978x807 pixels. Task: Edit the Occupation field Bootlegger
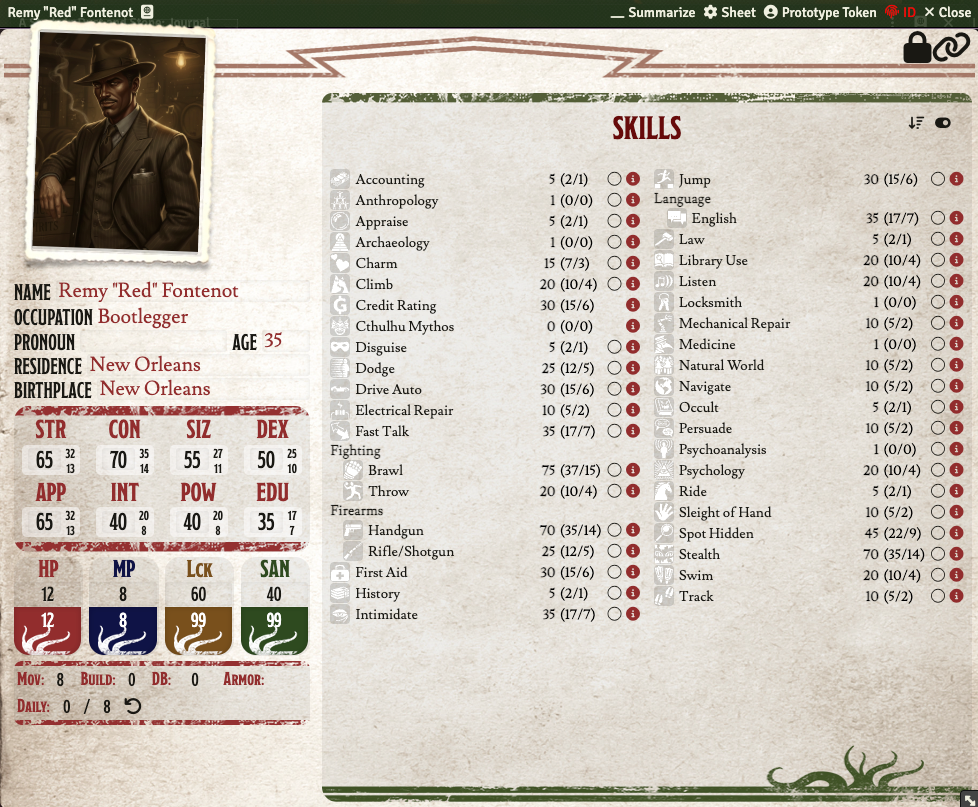[x=143, y=317]
